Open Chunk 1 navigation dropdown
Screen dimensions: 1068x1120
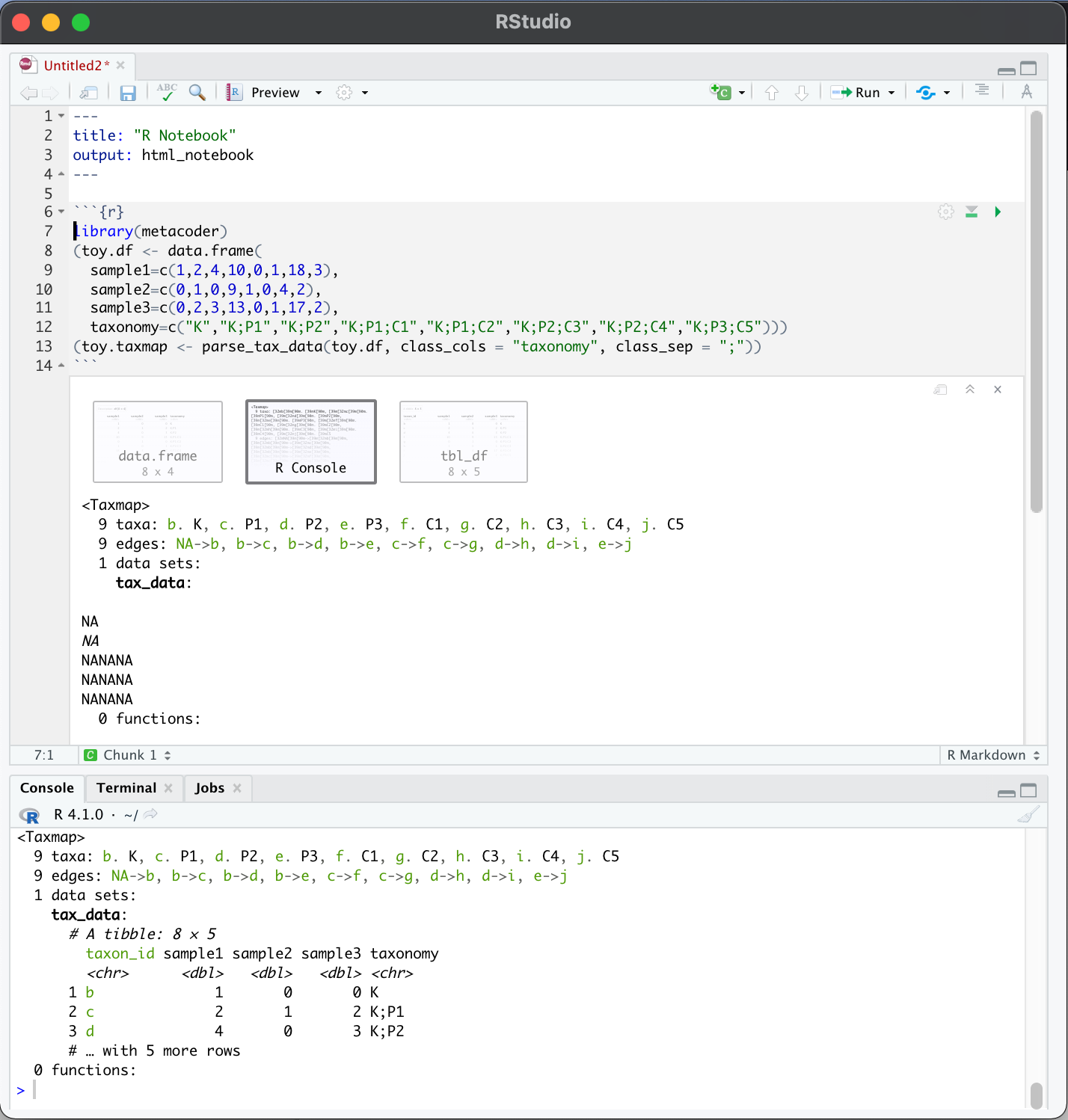point(128,755)
